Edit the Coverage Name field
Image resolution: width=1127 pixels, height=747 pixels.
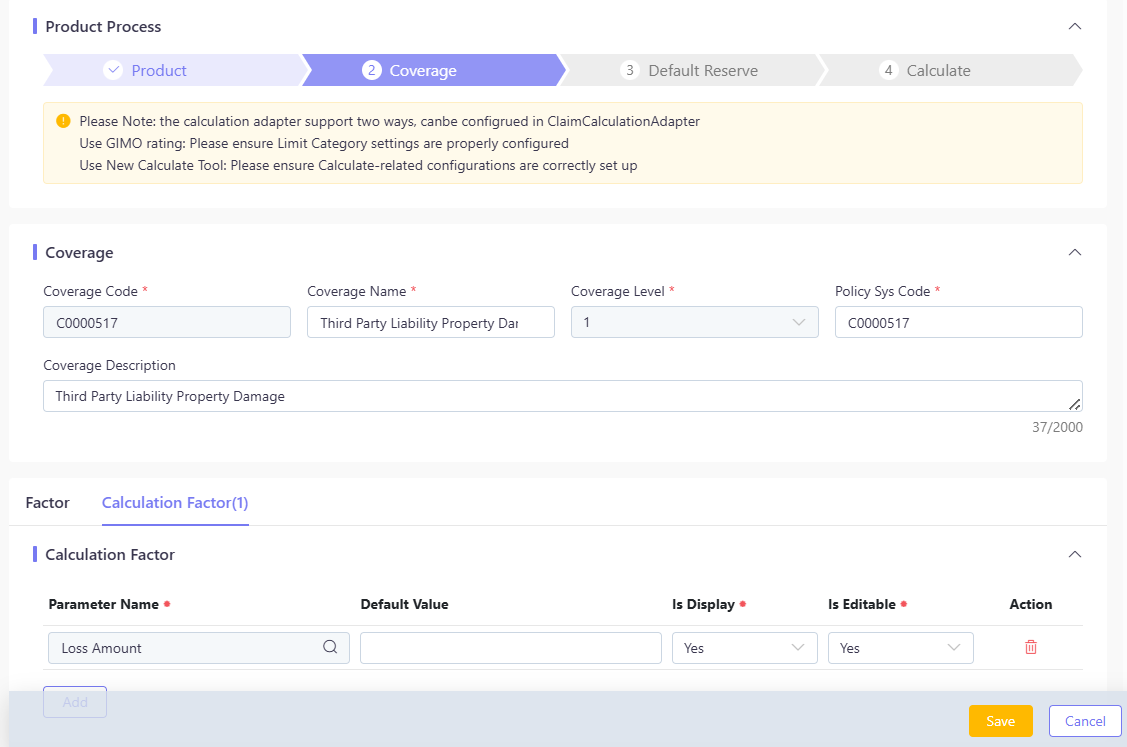tap(431, 322)
